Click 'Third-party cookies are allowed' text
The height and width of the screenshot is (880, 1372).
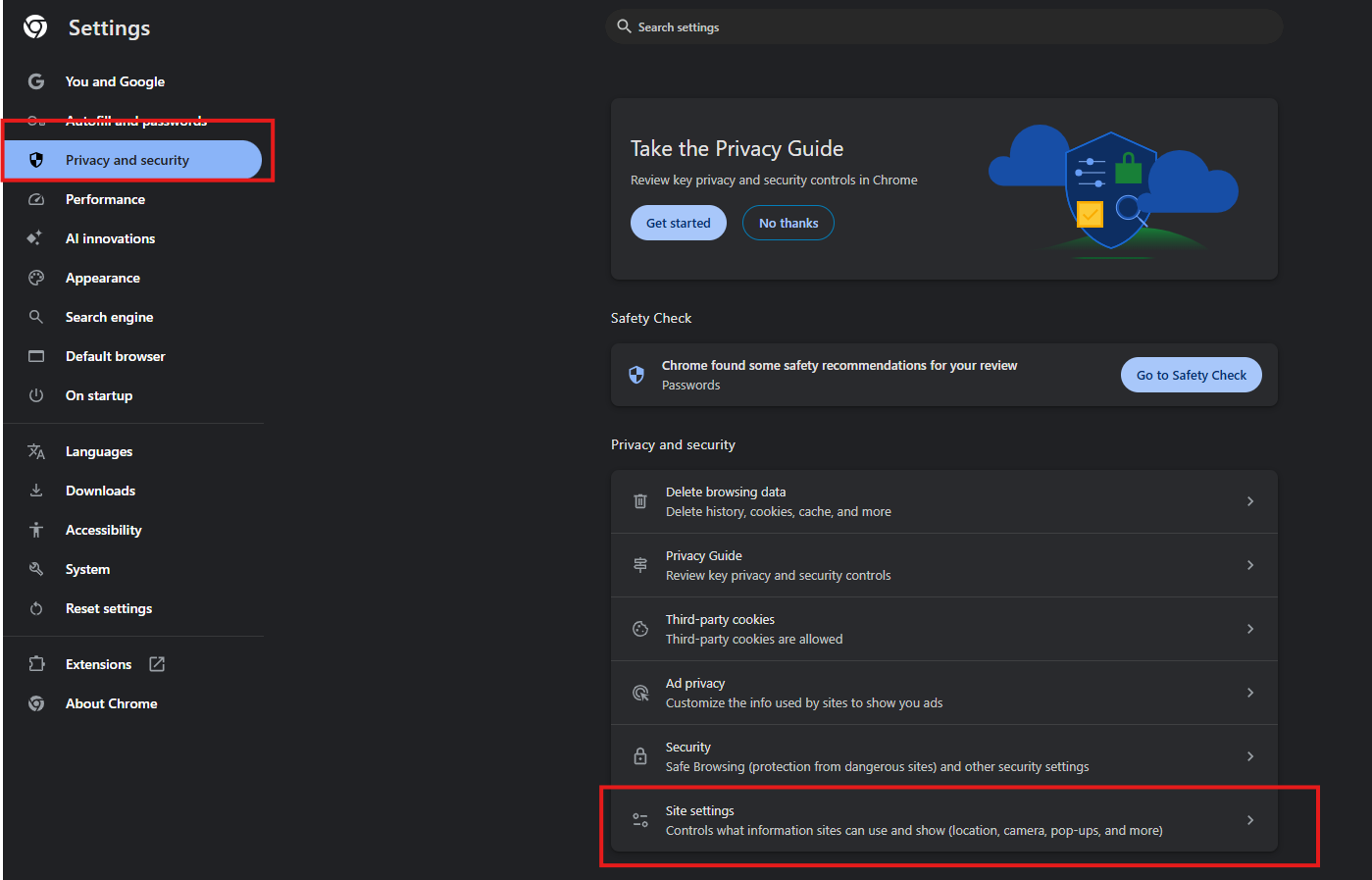(754, 640)
